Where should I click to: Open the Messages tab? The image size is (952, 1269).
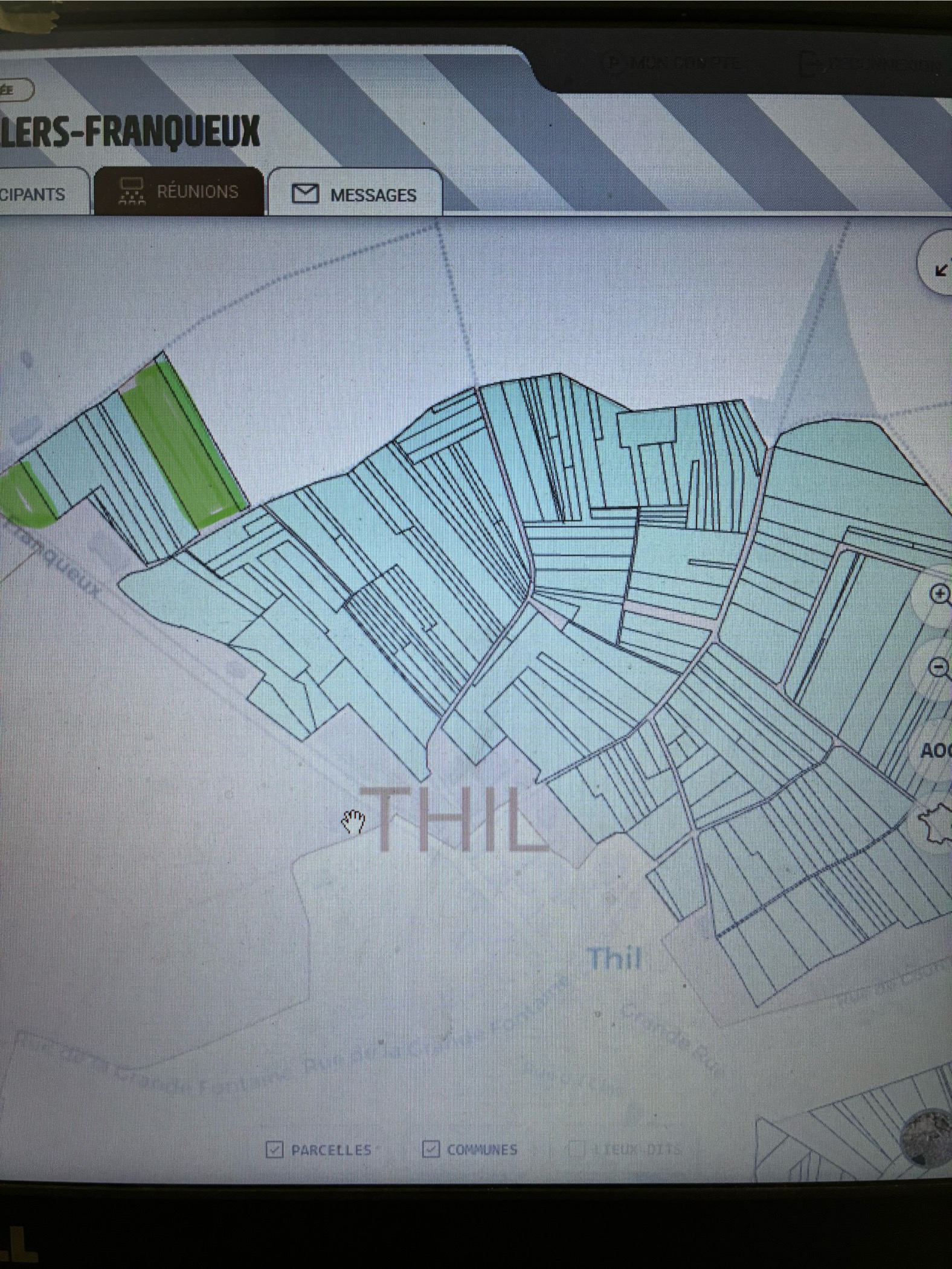click(355, 195)
